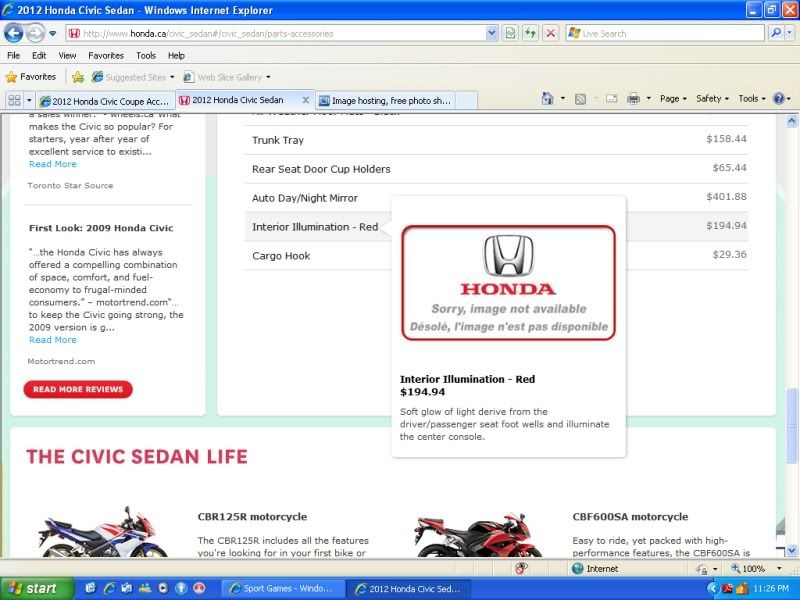This screenshot has height=600, width=800.
Task: Stop loading with the red X icon
Action: click(551, 33)
